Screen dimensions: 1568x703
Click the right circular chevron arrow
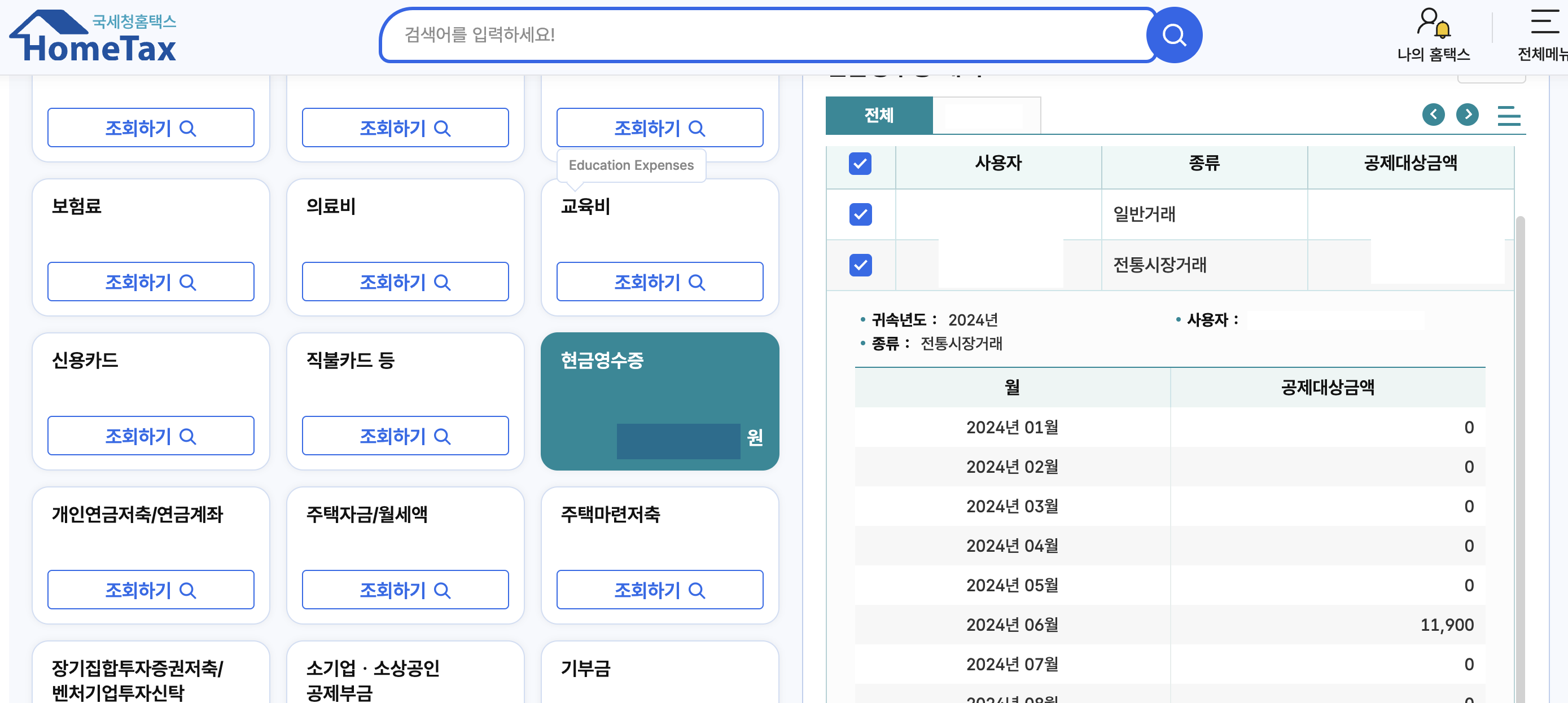[x=1468, y=115]
